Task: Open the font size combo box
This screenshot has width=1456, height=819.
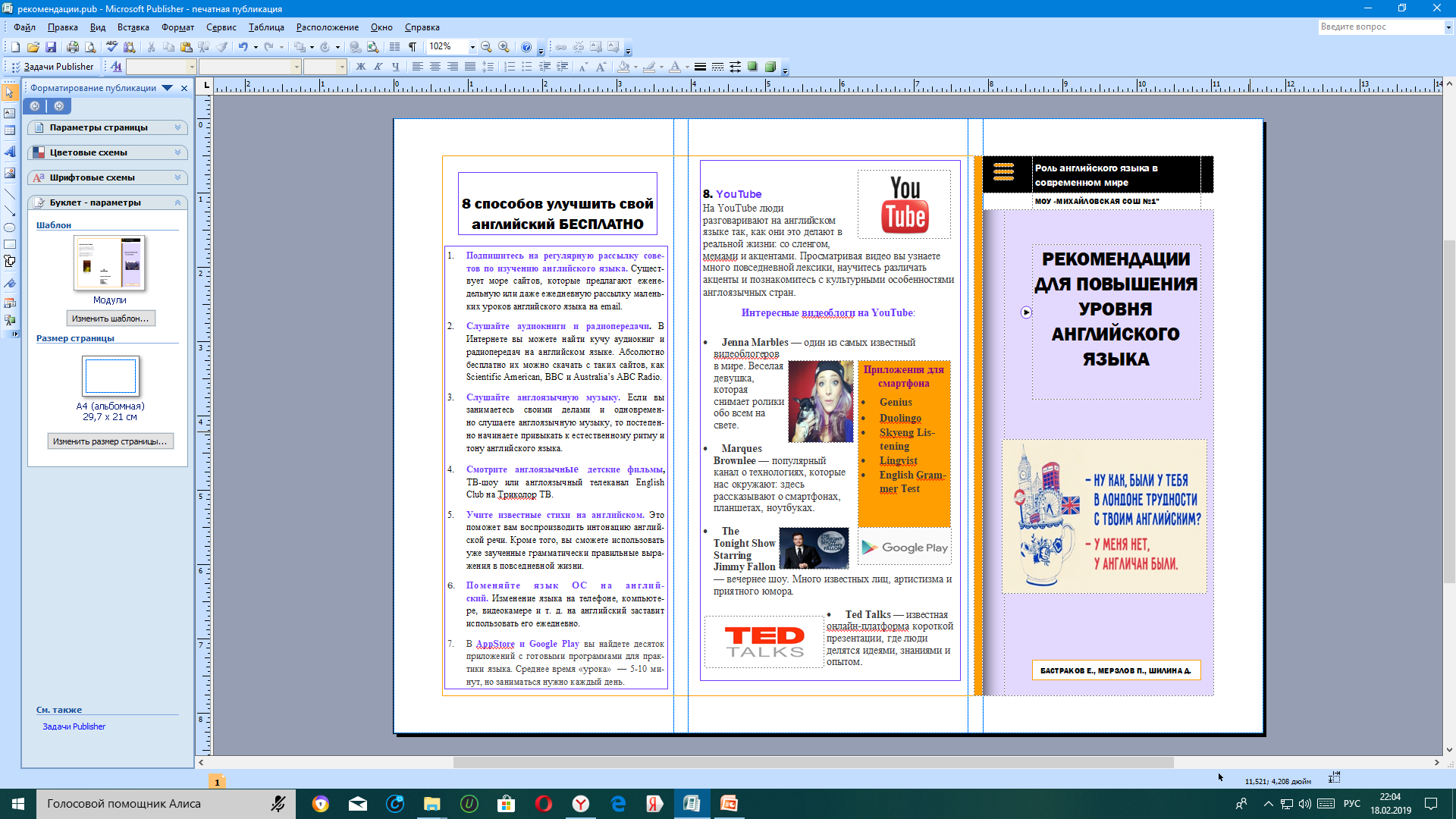Action: 325,67
